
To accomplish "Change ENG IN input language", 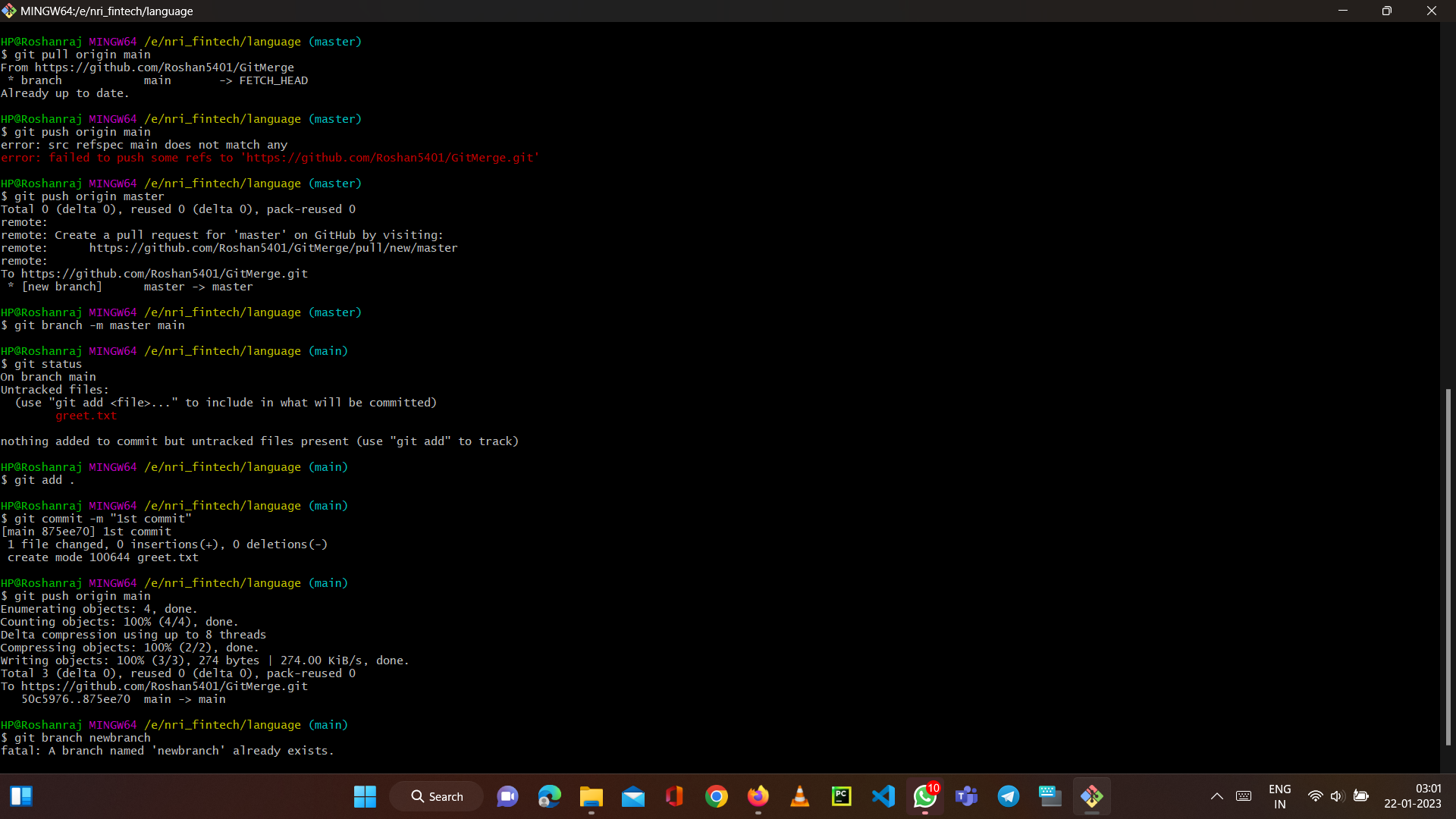I will point(1280,796).
